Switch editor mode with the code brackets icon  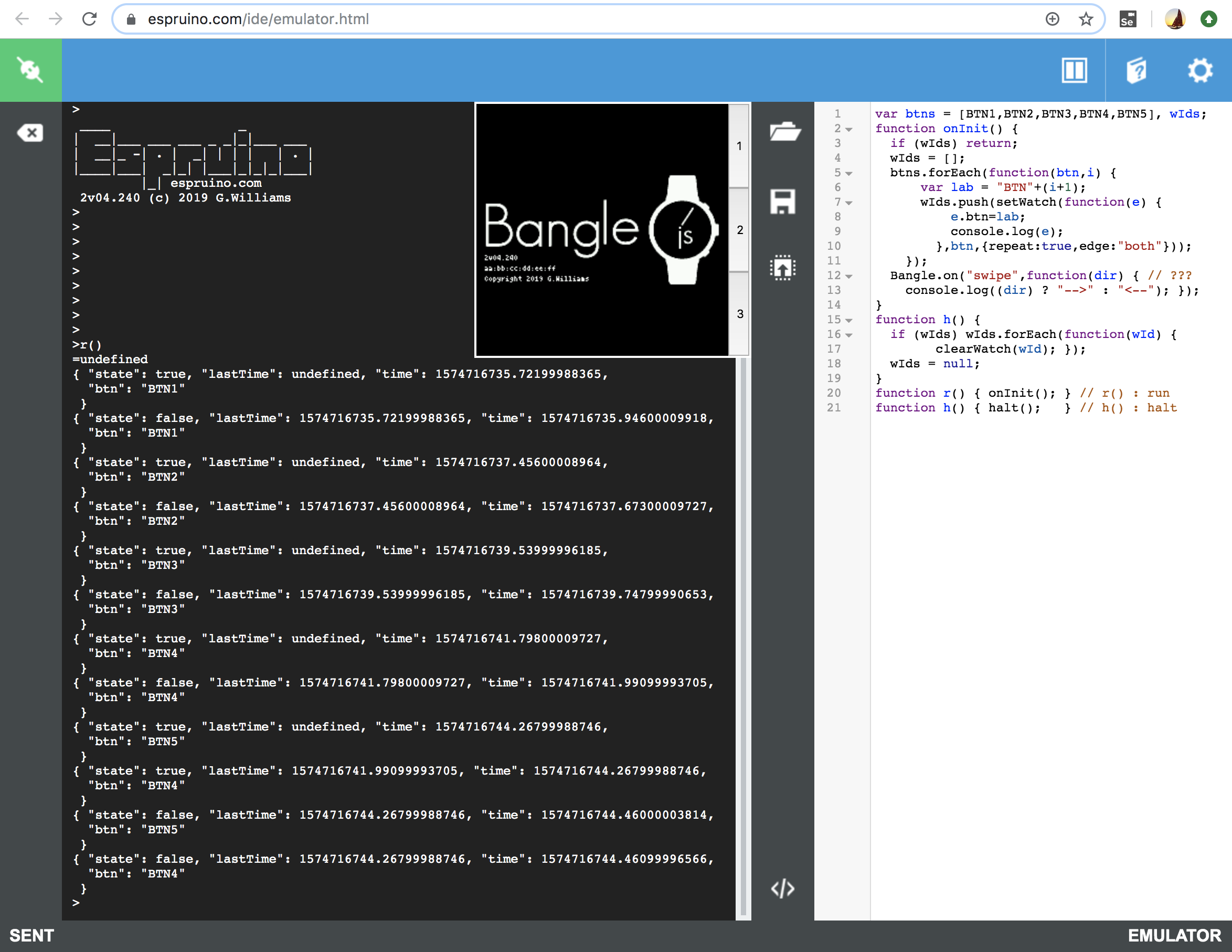pos(783,889)
